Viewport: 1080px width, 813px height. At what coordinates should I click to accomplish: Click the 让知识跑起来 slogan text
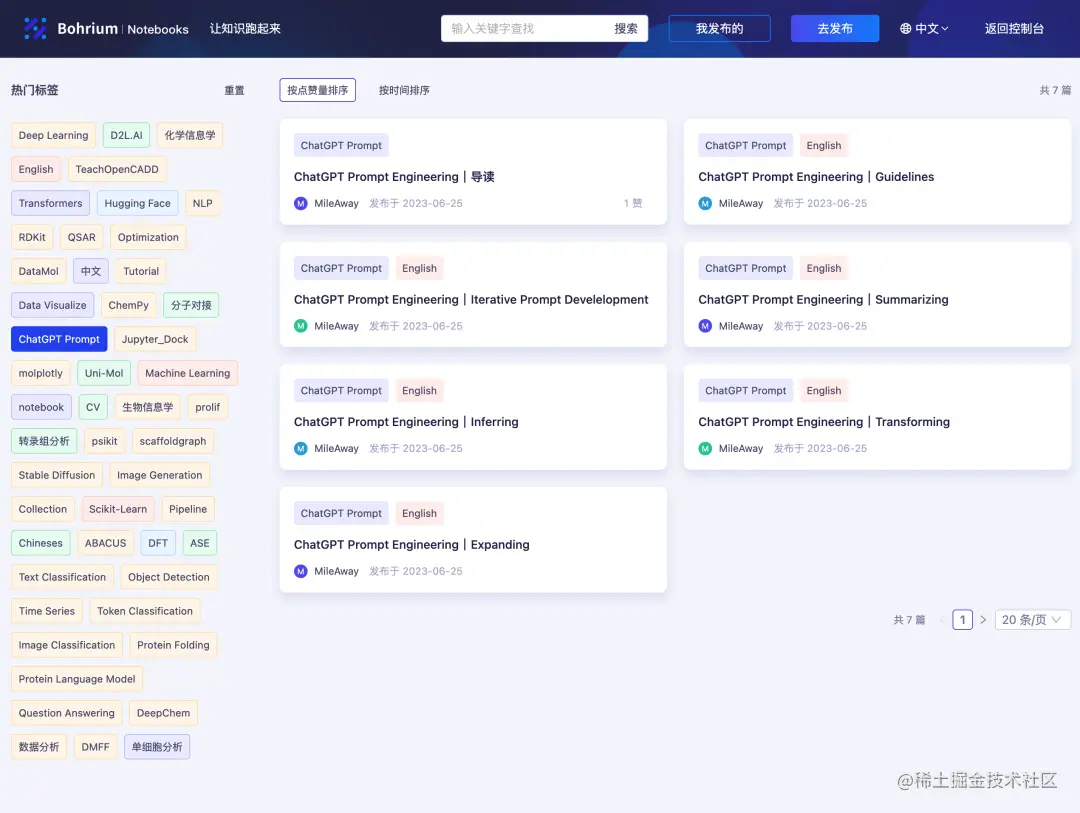[245, 28]
